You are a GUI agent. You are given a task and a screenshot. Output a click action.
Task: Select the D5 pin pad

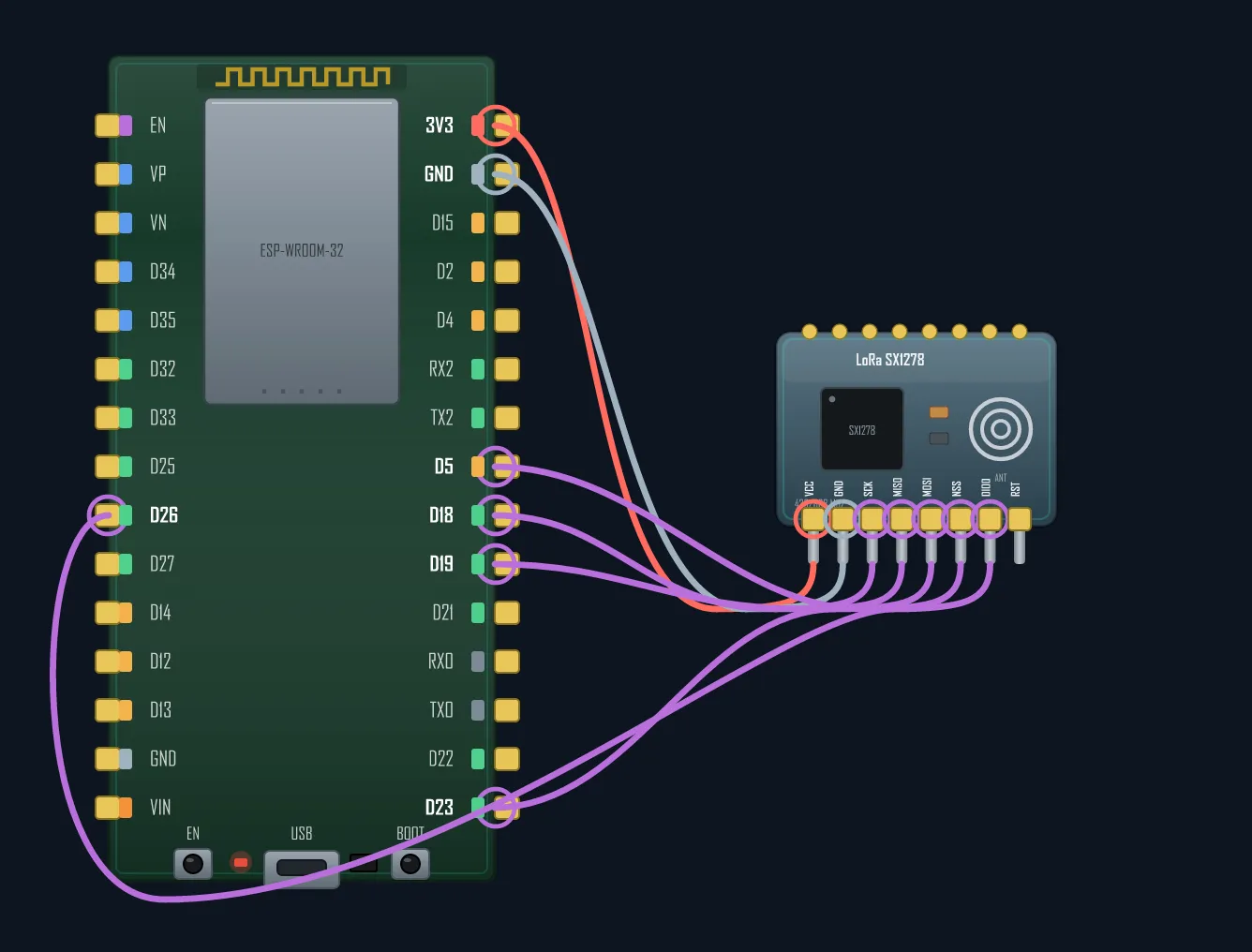coord(507,467)
